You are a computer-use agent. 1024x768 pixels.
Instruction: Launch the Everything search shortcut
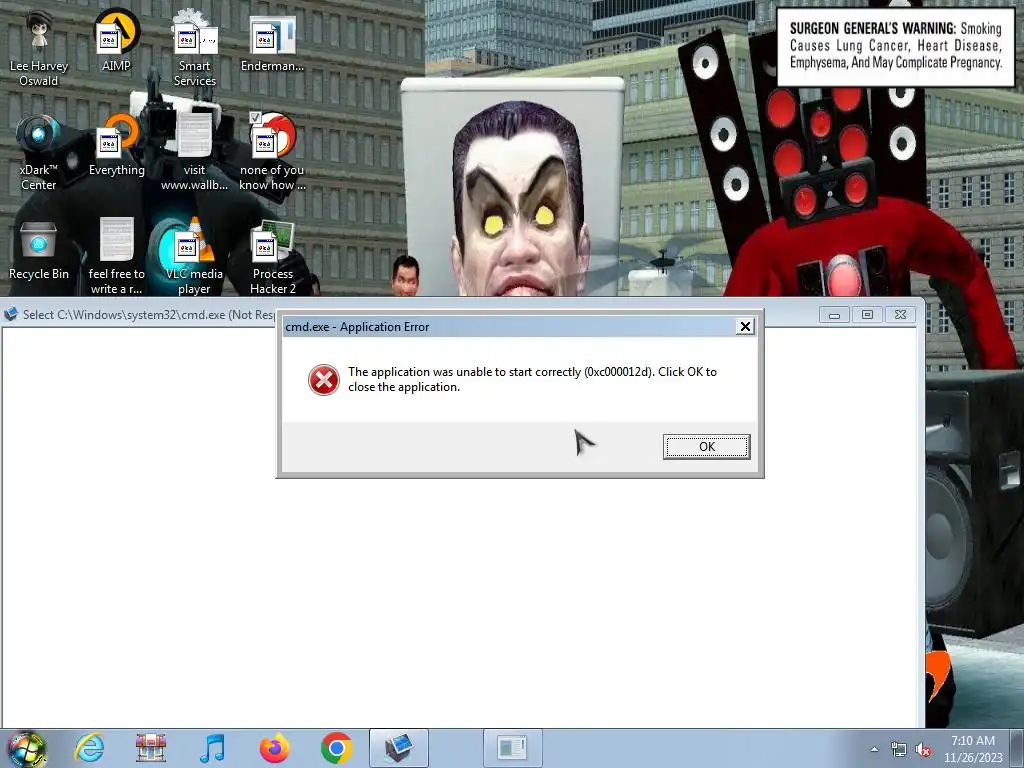click(x=117, y=146)
